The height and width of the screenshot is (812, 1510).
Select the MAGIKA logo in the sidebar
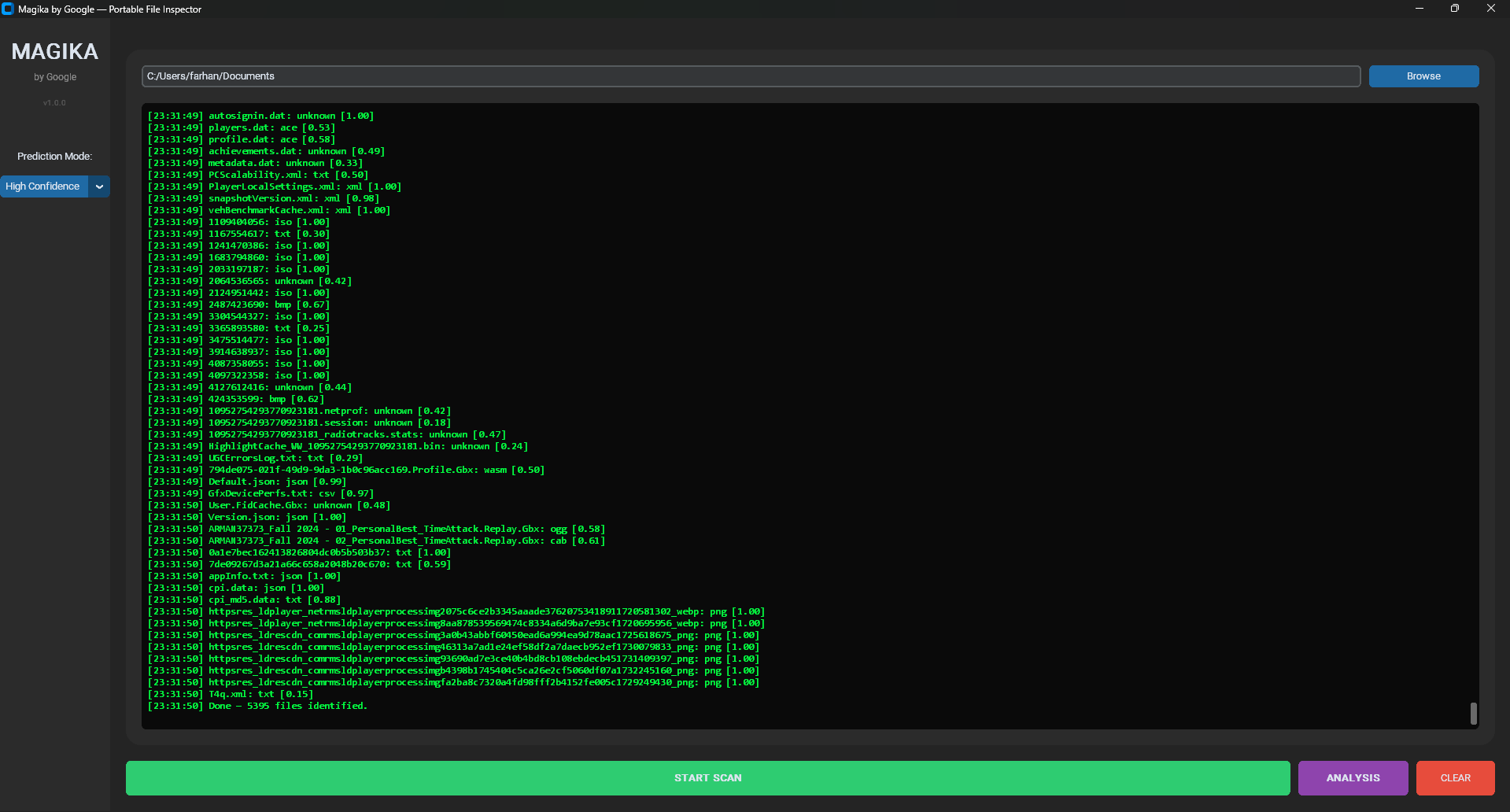click(x=54, y=51)
